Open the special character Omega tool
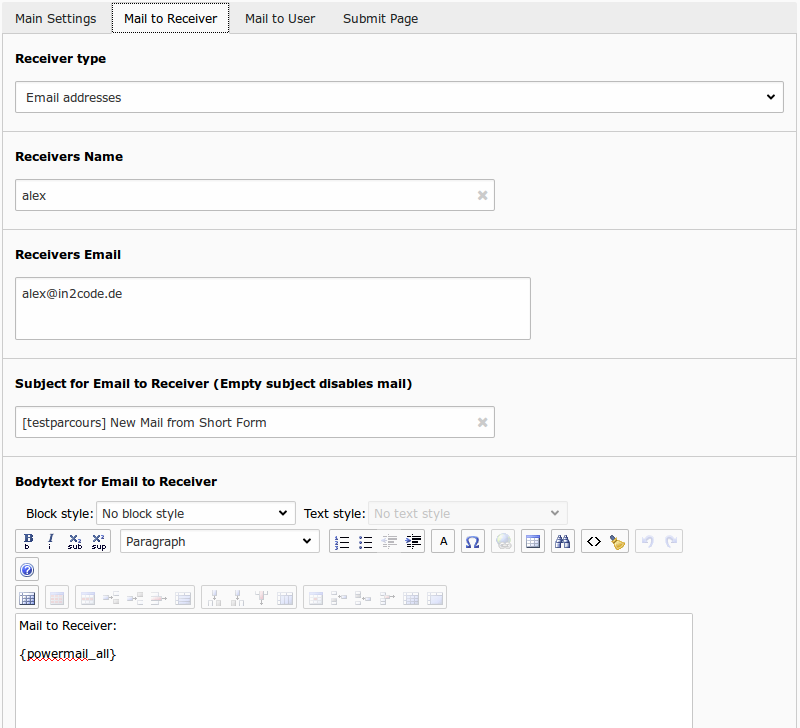The width and height of the screenshot is (800, 728). (x=473, y=541)
